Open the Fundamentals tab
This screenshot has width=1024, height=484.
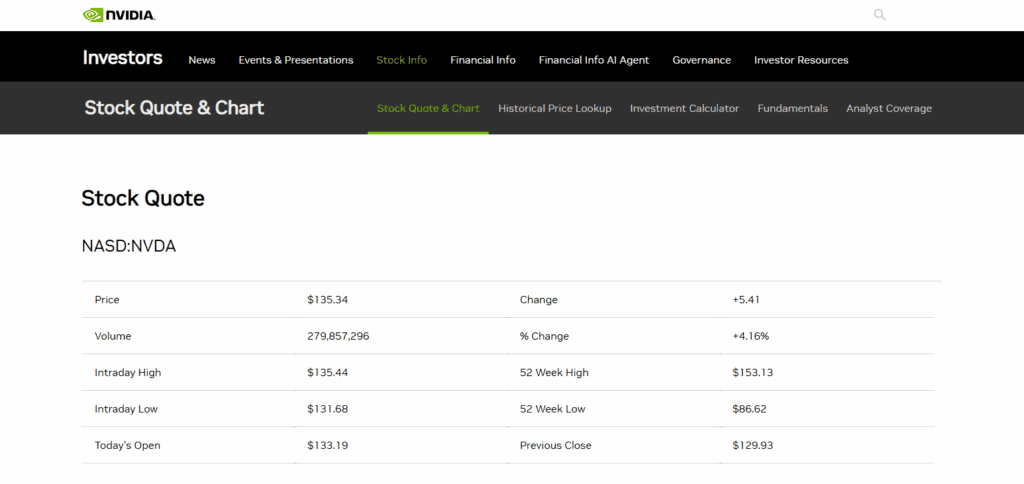tap(793, 108)
